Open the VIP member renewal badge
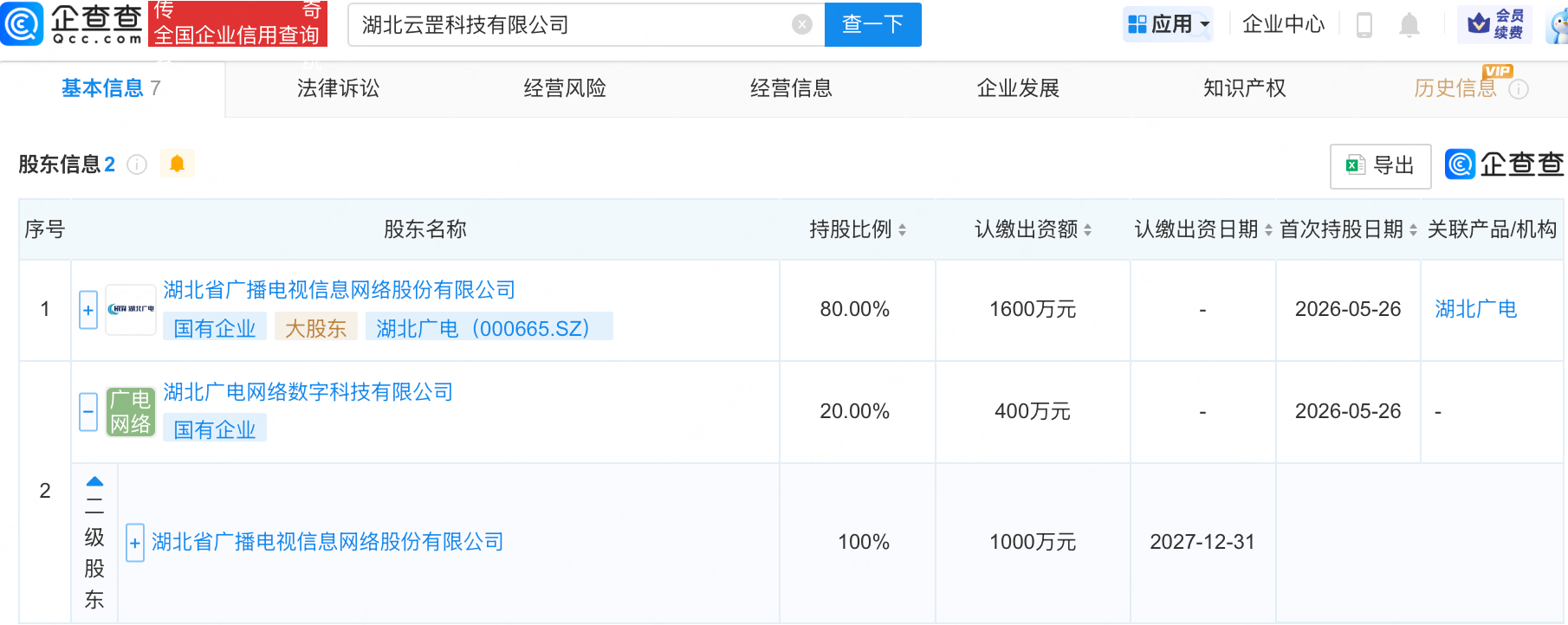The image size is (1568, 625). coord(1495,24)
